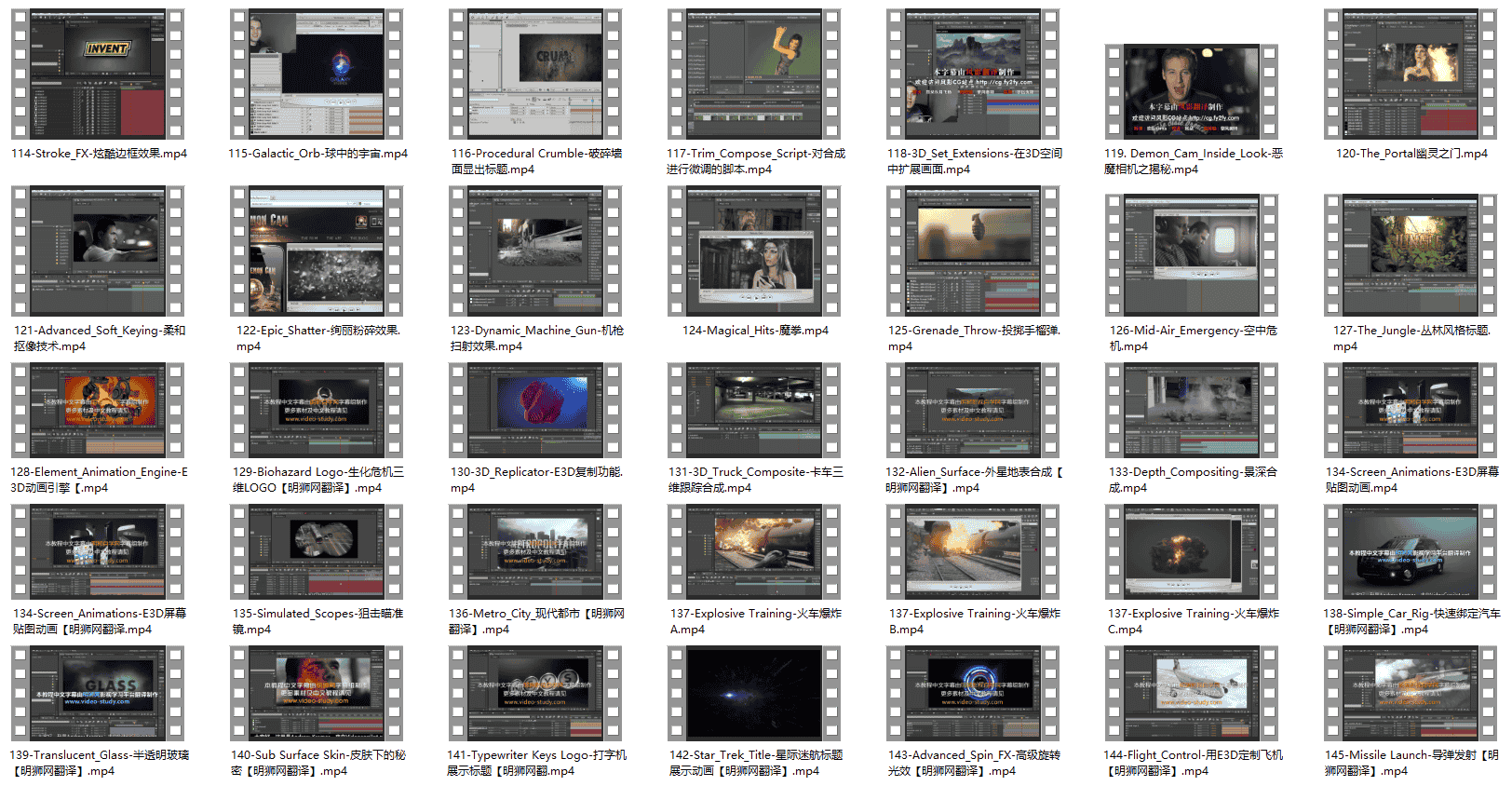The height and width of the screenshot is (786, 1512).
Task: Click the file name "145-Missile Launch"
Action: (1412, 763)
